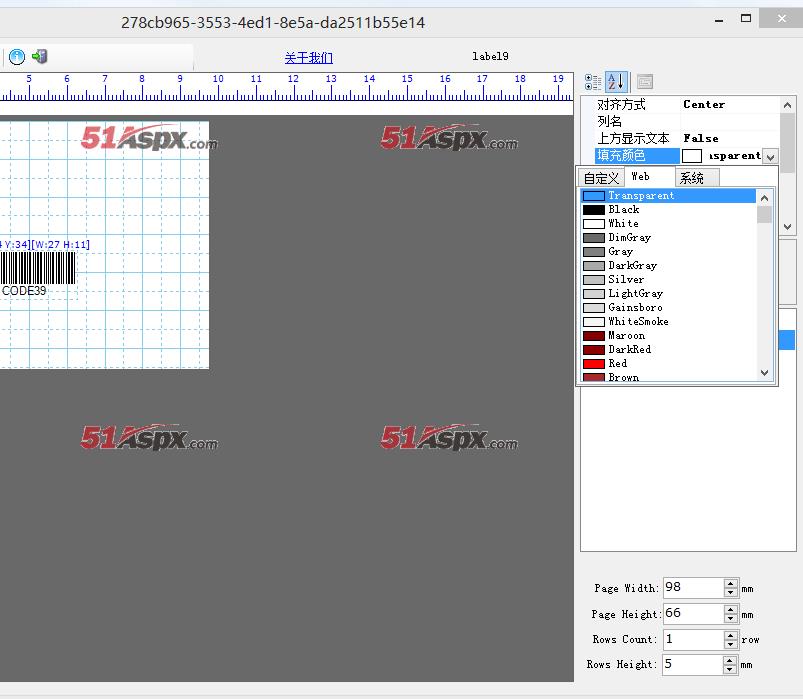
Task: Increase Rows Height with up arrow
Action: tap(731, 660)
